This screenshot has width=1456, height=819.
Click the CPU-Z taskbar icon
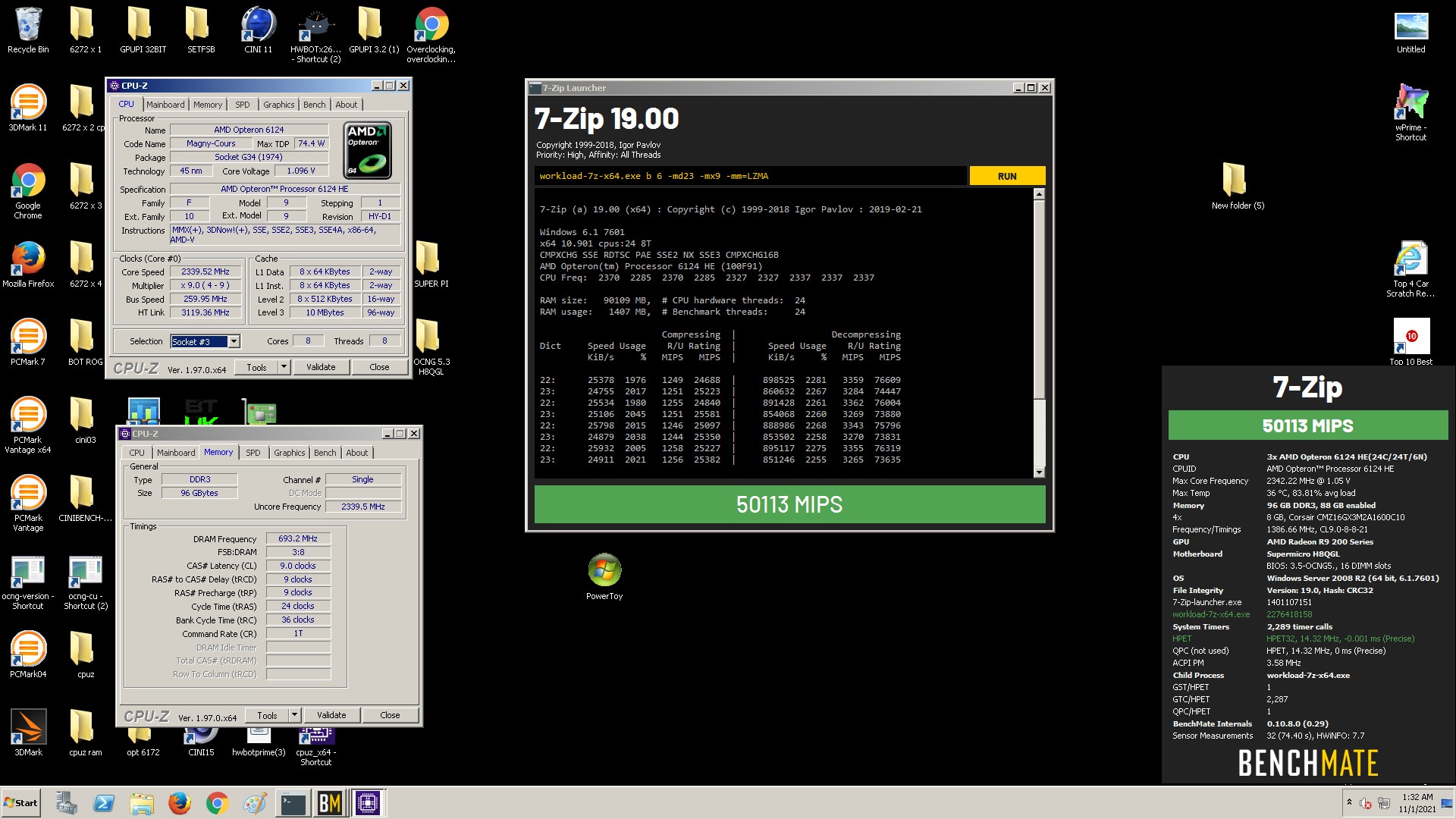(x=368, y=803)
